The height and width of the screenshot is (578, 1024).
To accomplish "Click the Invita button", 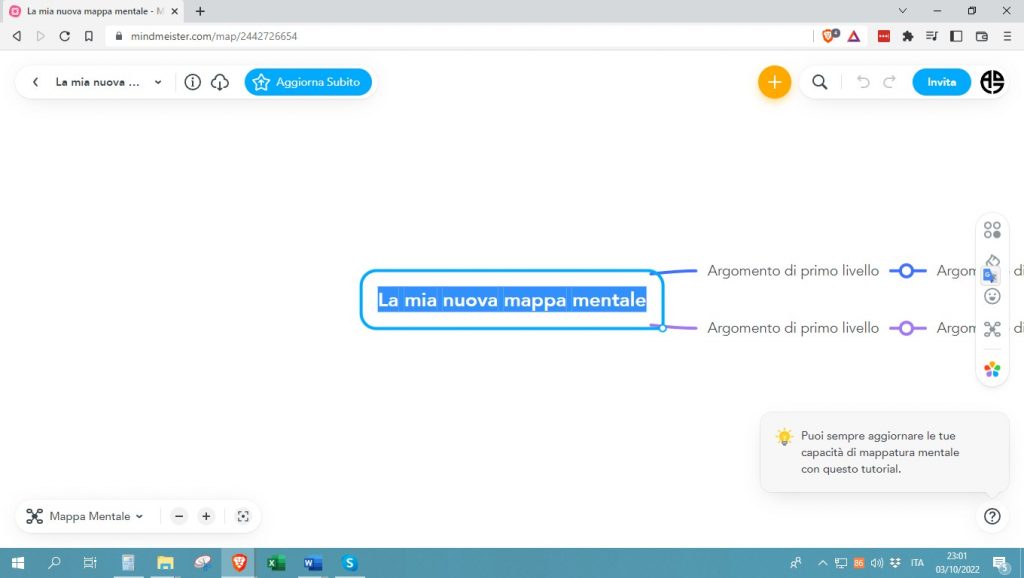I will 941,82.
